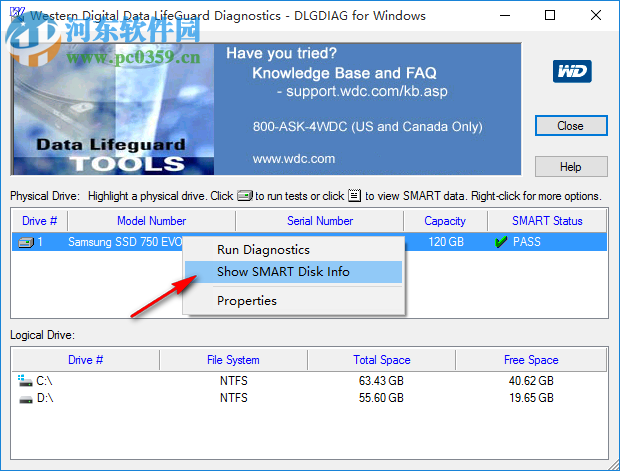Close the window with the title bar X
The image size is (620, 471).
click(595, 15)
